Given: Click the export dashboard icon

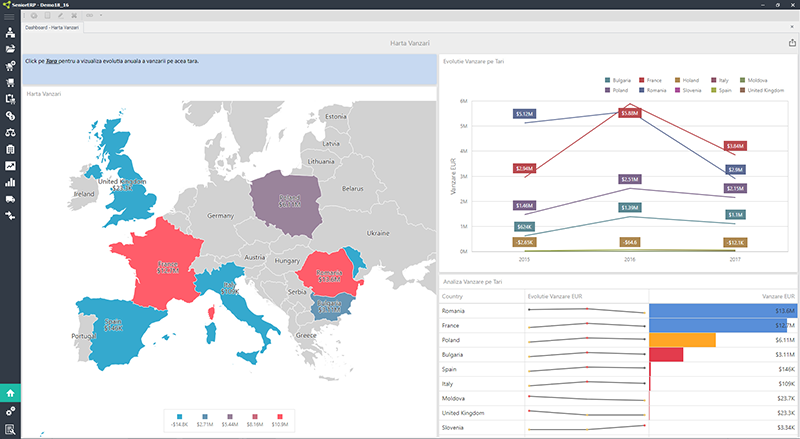Looking at the screenshot, I should [792, 43].
